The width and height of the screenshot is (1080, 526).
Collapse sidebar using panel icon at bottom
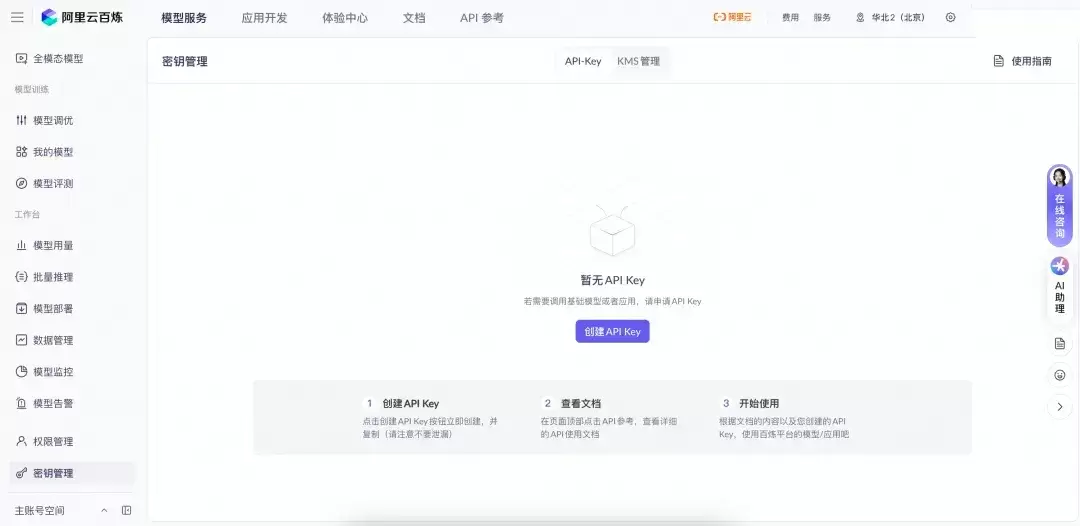[x=127, y=510]
